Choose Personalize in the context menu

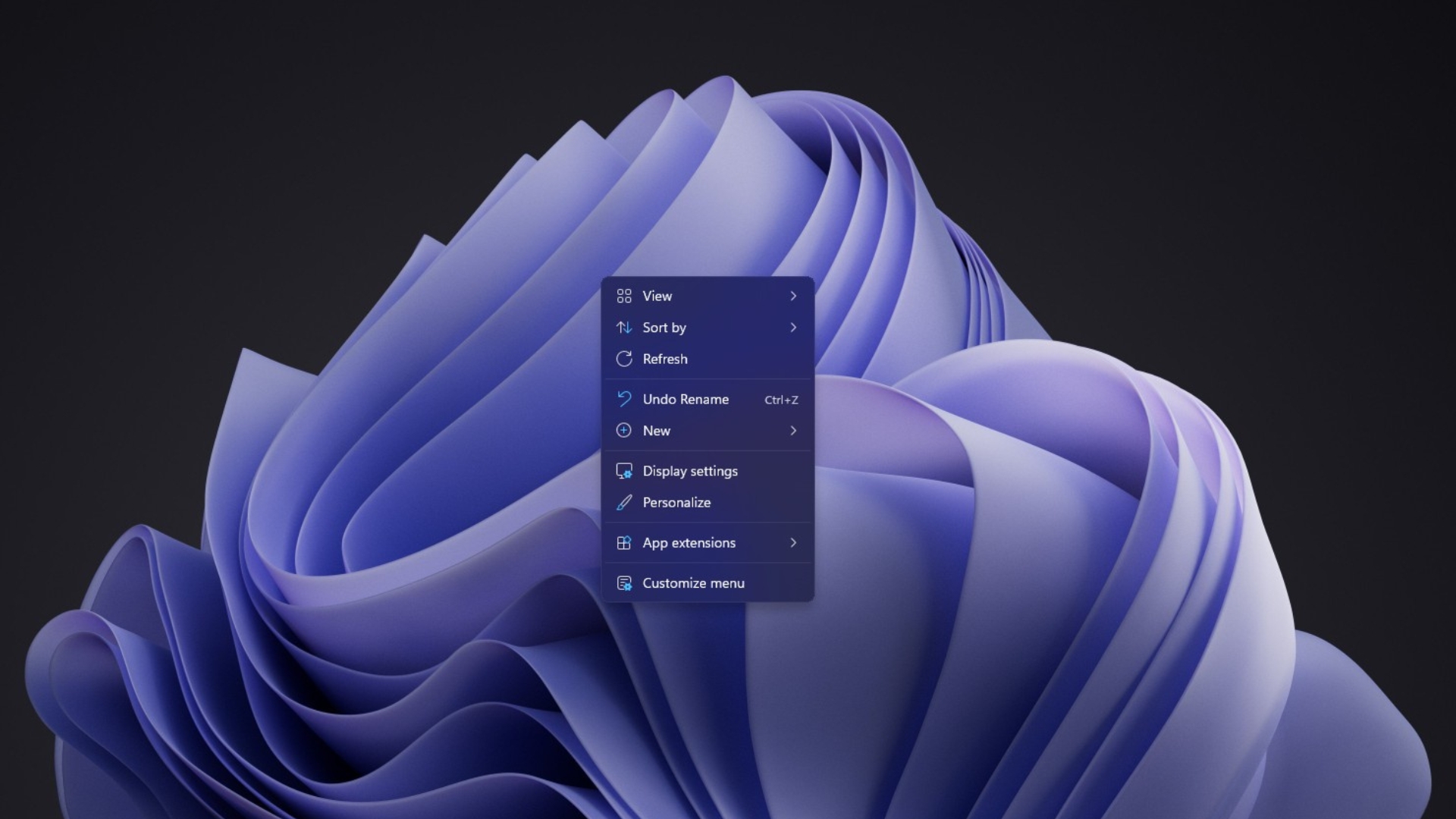(708, 502)
